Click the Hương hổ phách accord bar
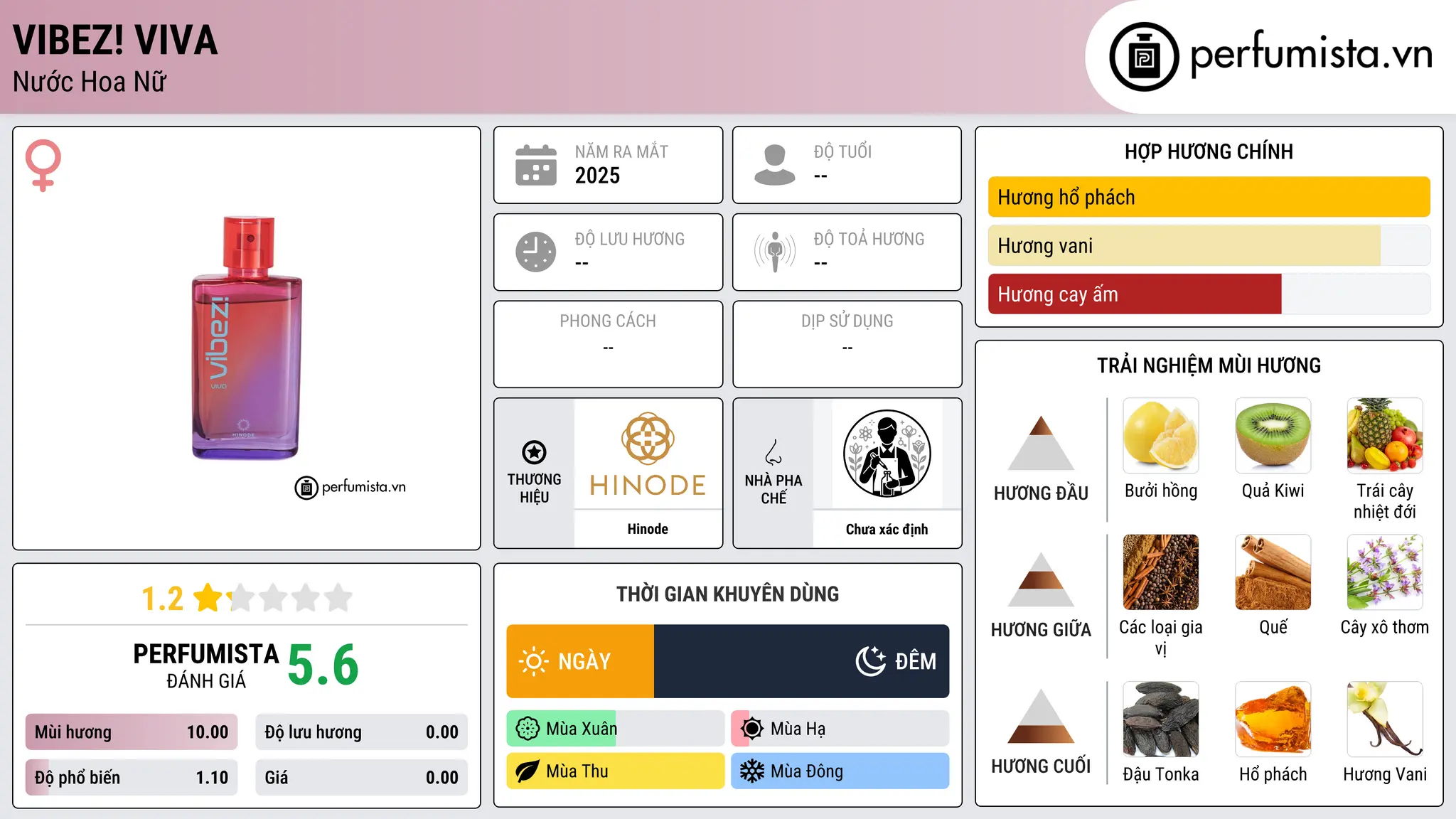Screen dimensions: 1456x819 [1209, 197]
